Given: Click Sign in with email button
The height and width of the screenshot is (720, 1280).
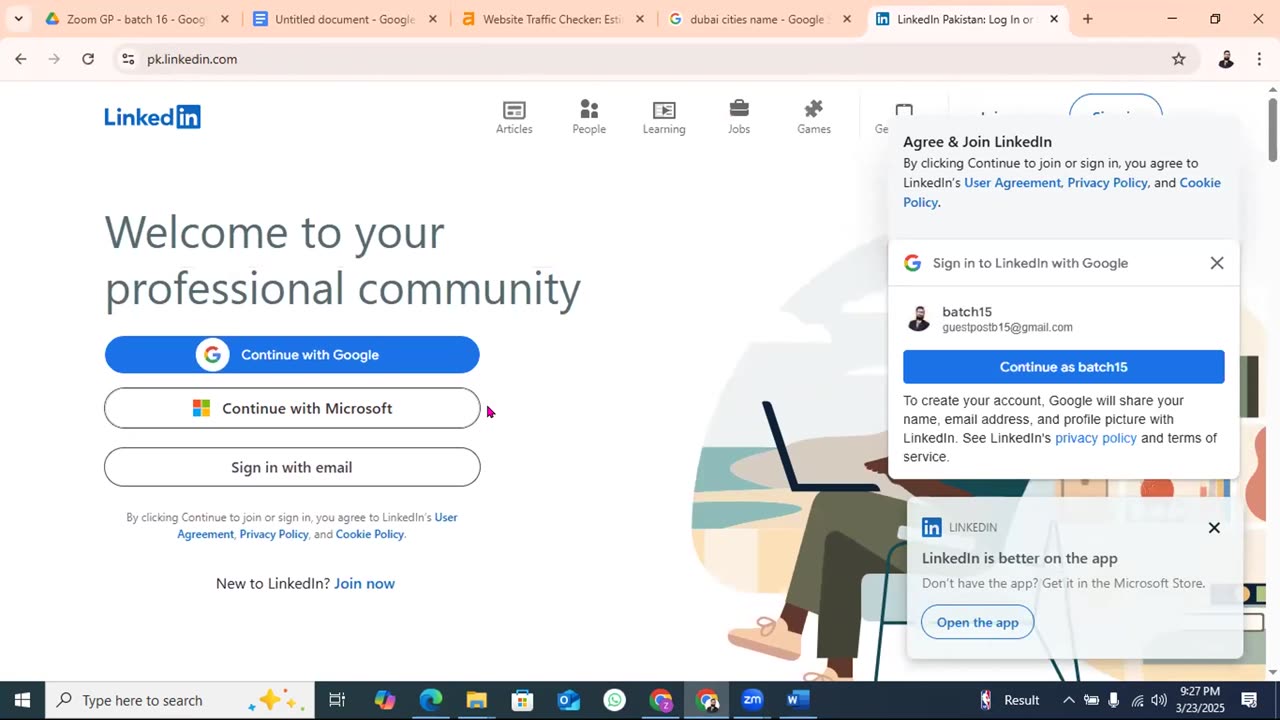Looking at the screenshot, I should tap(292, 467).
